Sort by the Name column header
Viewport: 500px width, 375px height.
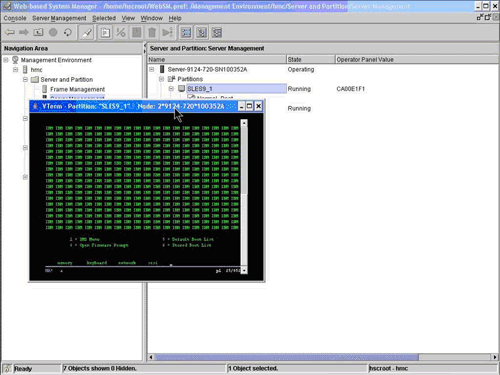(x=217, y=59)
